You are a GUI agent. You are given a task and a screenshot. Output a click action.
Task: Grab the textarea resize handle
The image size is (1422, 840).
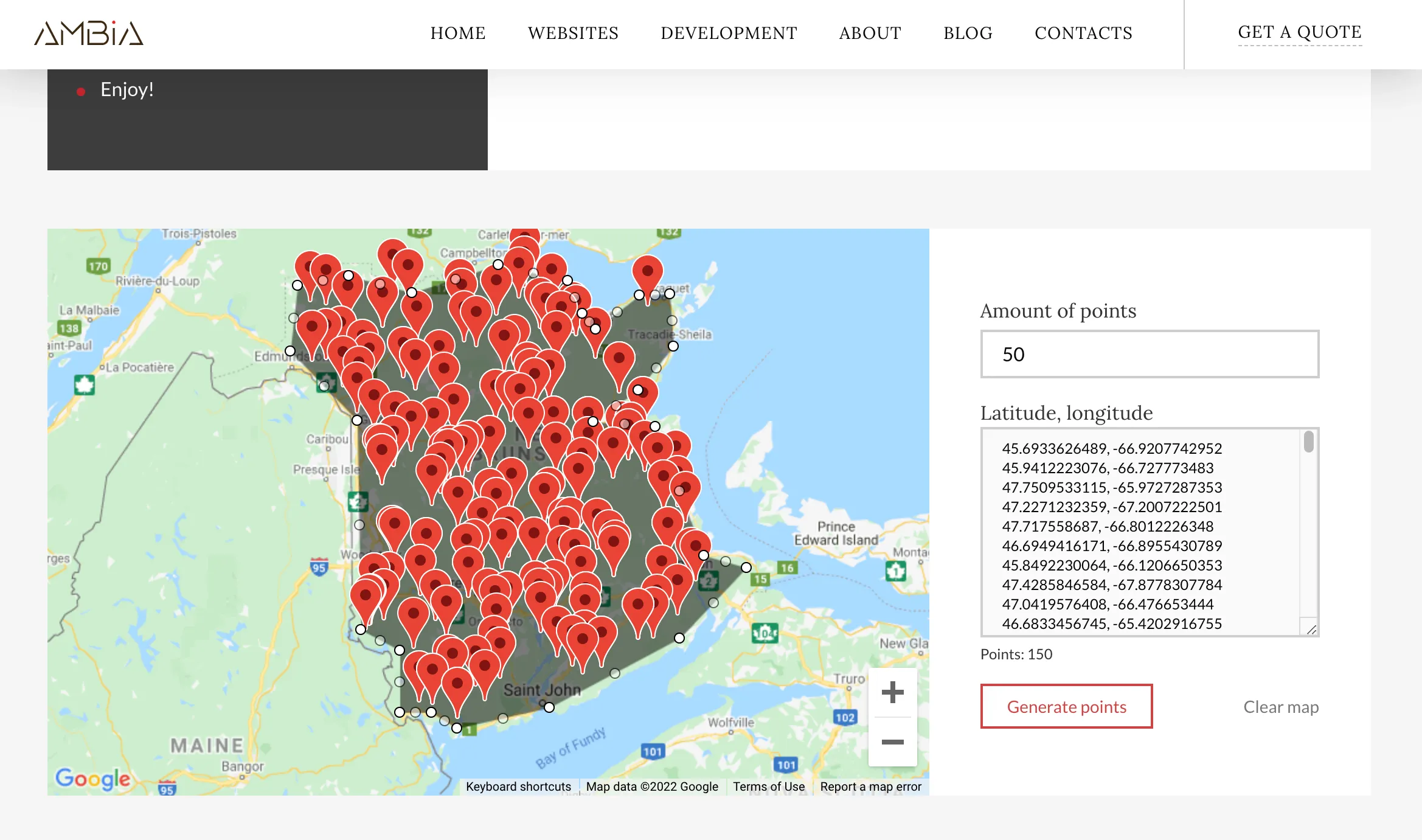pyautogui.click(x=1311, y=630)
